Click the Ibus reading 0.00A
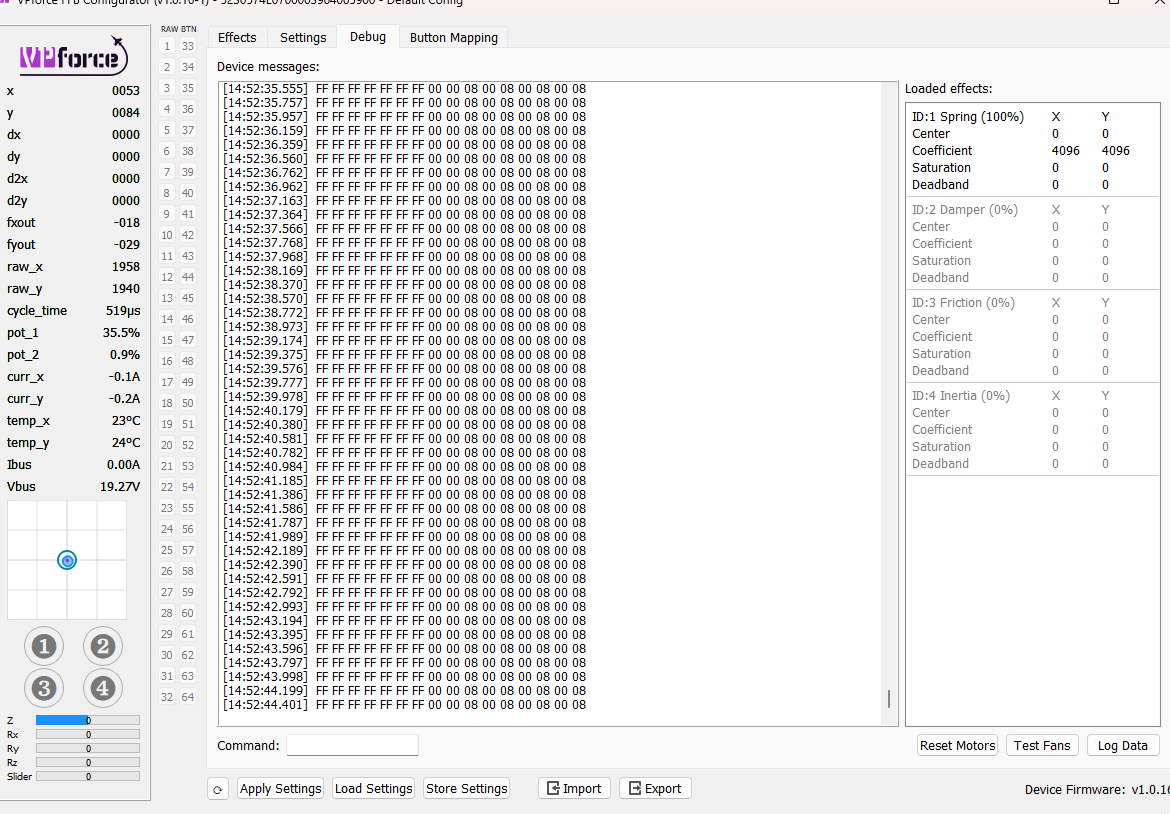 pos(123,465)
